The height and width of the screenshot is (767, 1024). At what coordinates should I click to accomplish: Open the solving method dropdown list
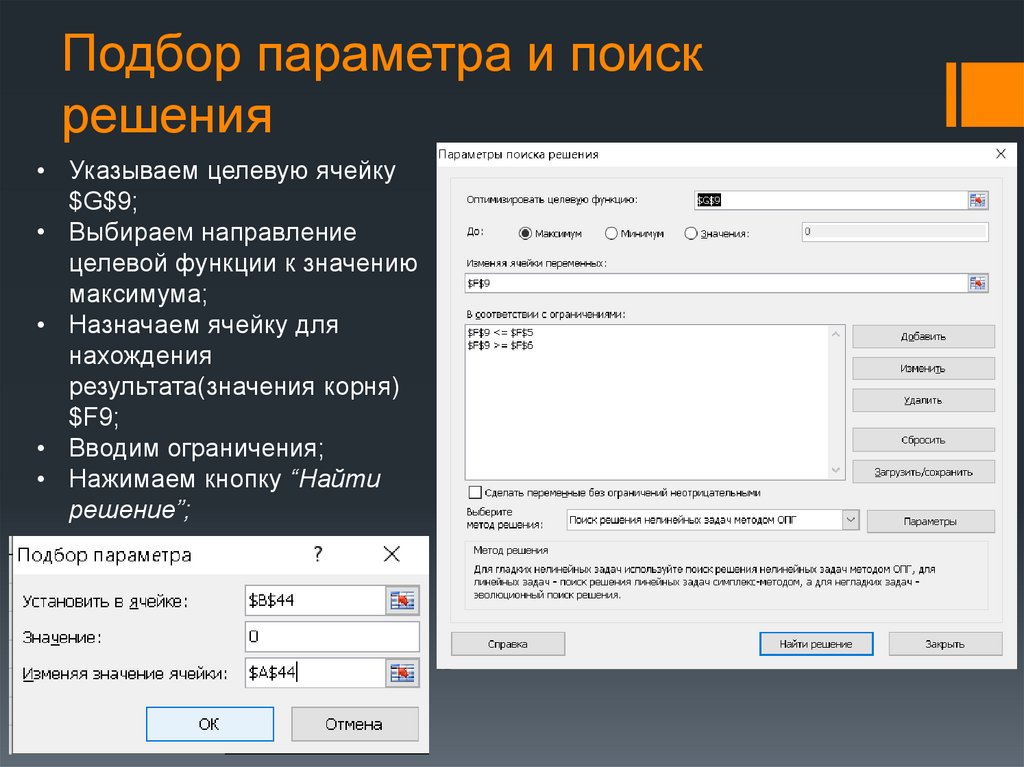pyautogui.click(x=850, y=520)
